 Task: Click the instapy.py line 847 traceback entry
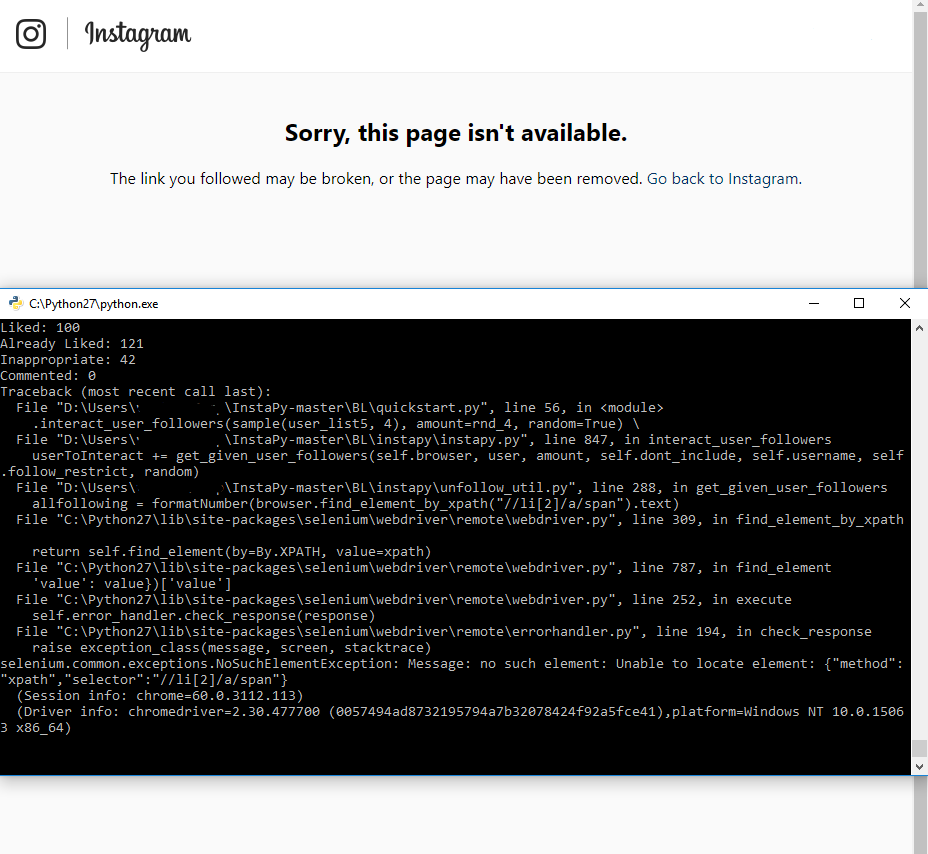pos(424,440)
